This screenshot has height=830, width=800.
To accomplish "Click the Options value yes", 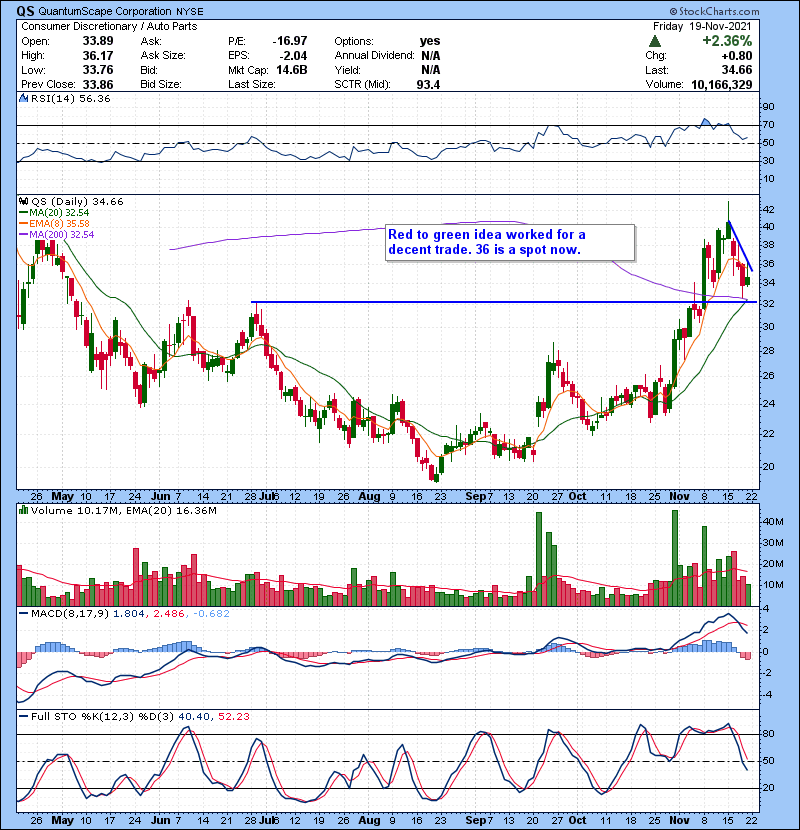I will tap(430, 41).
